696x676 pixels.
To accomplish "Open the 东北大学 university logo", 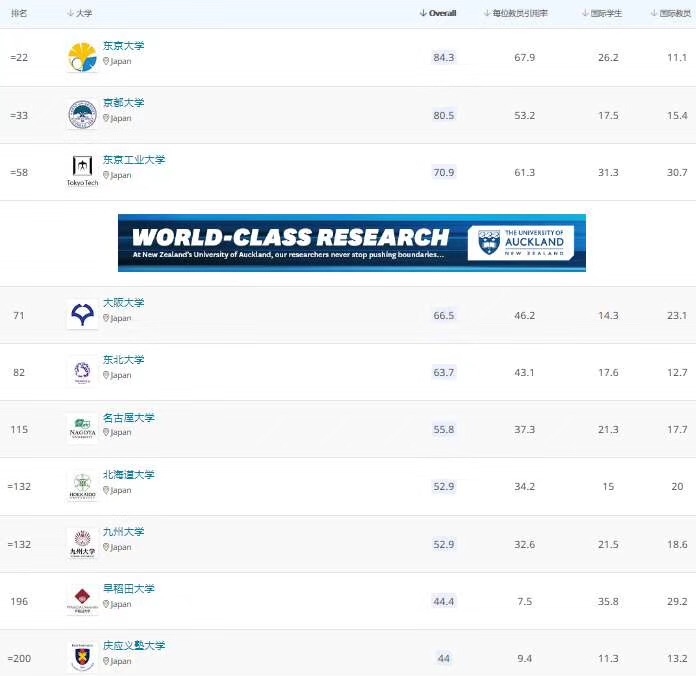I will pos(82,372).
